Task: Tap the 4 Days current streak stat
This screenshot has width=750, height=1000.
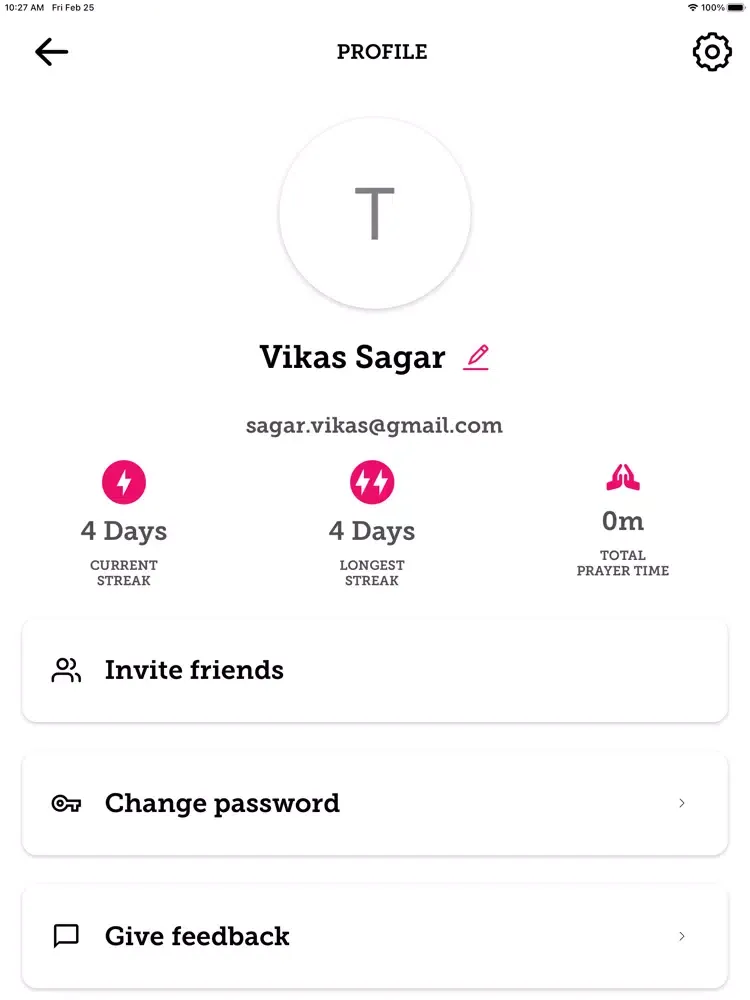Action: (x=124, y=531)
